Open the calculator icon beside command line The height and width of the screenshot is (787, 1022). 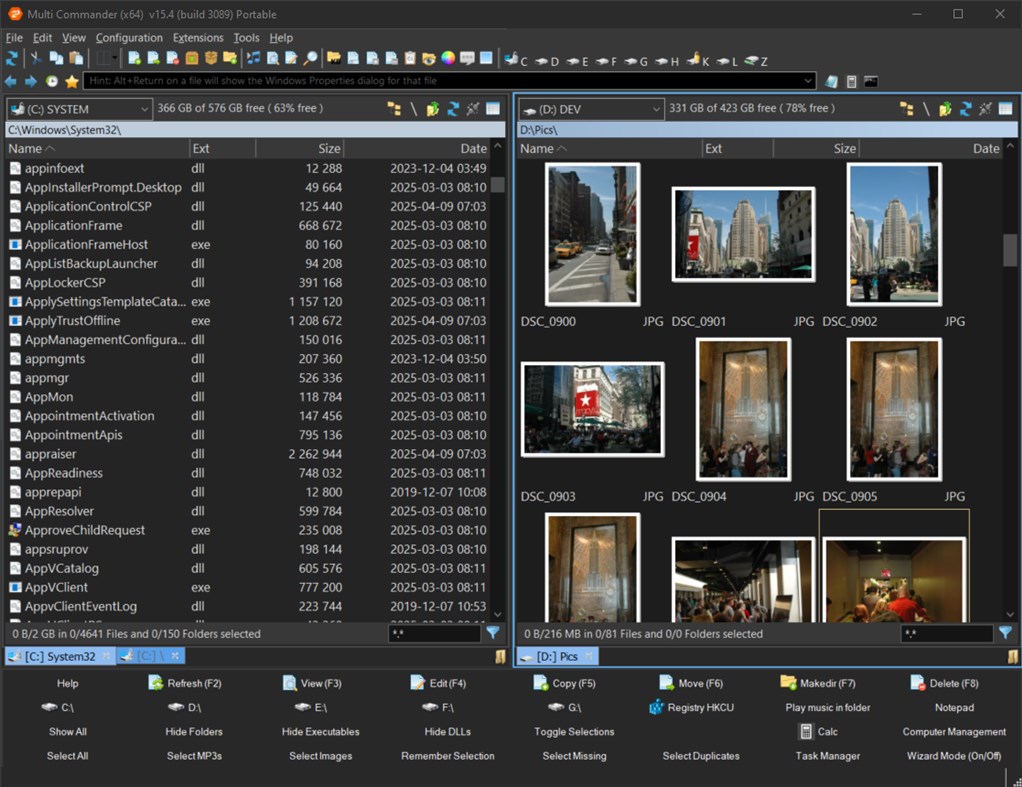click(851, 81)
